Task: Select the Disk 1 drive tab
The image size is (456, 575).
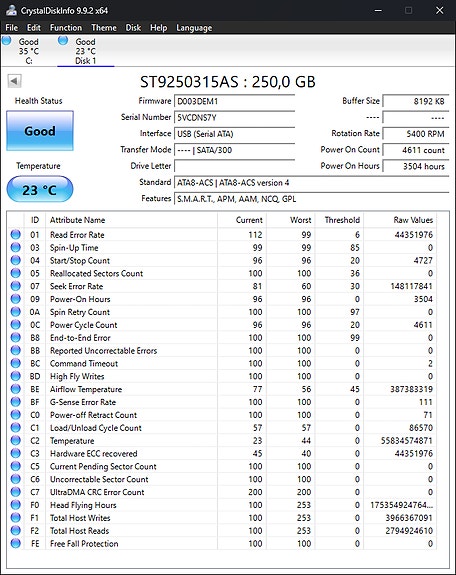Action: pos(85,51)
